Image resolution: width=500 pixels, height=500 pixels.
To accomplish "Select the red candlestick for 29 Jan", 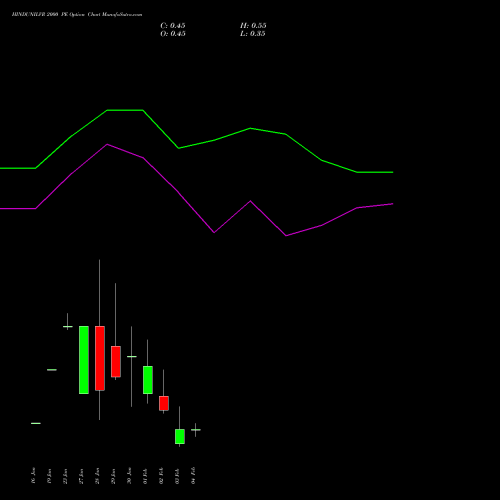I will tap(116, 362).
